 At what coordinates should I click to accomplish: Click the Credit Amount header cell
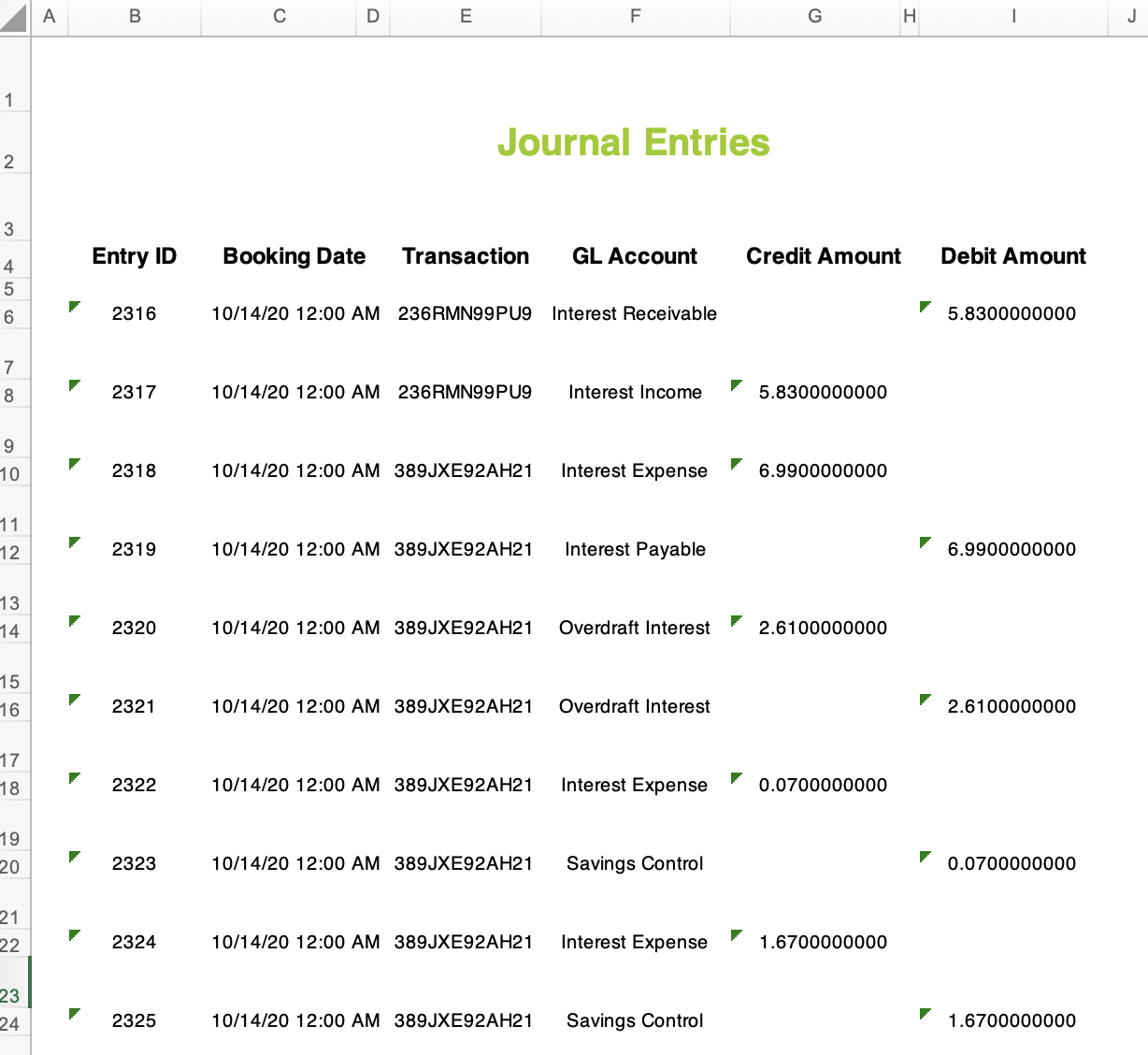click(823, 256)
